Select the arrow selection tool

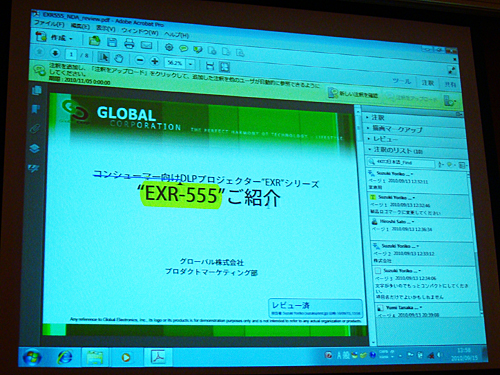104,57
